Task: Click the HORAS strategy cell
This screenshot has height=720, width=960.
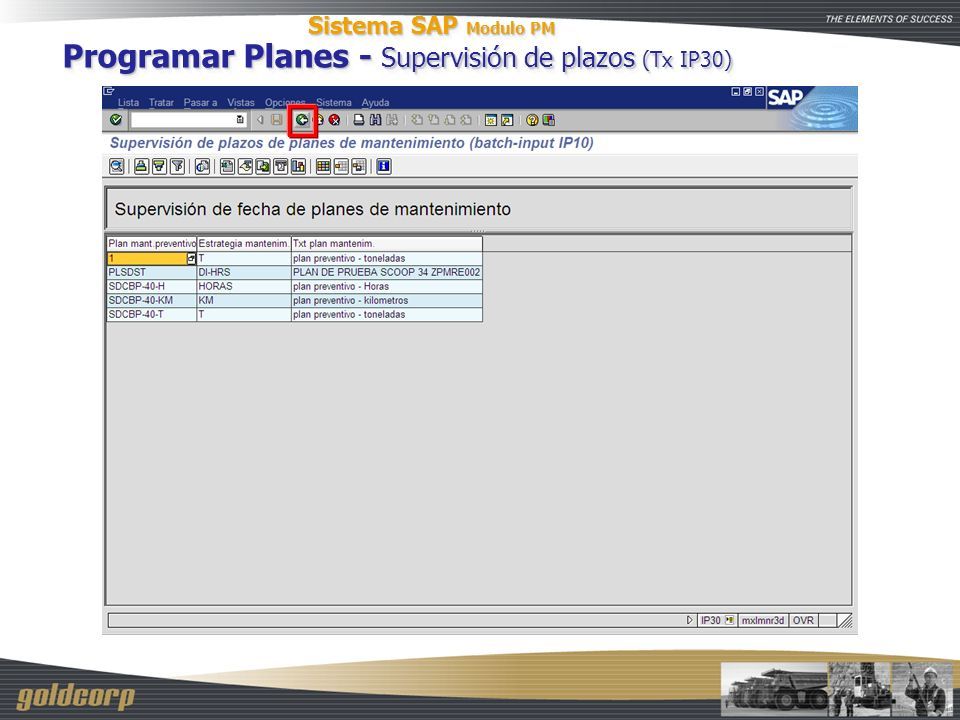Action: point(244,287)
